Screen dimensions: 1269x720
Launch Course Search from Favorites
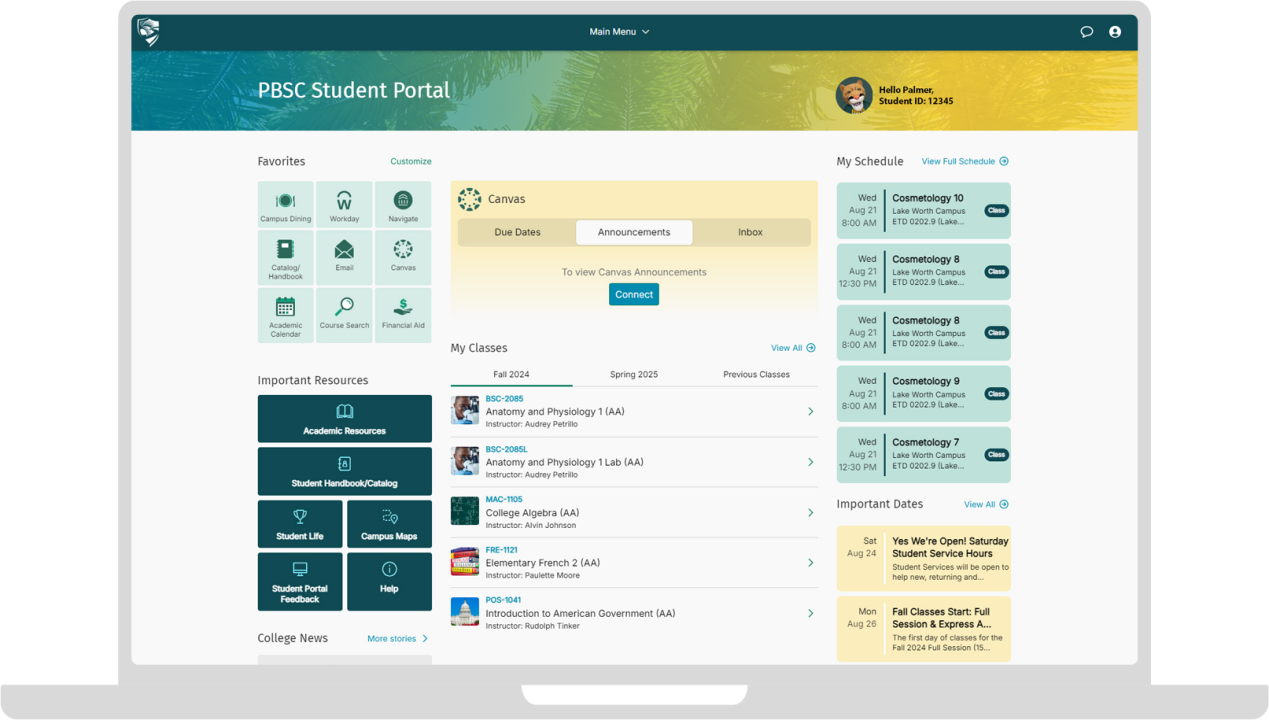tap(344, 315)
